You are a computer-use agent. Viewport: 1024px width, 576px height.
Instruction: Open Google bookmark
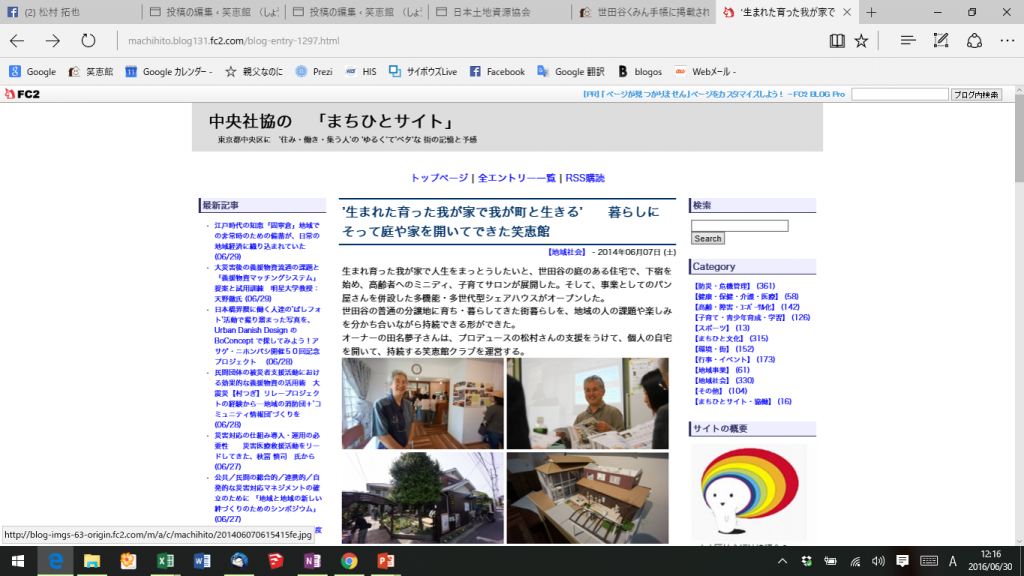tap(32, 71)
